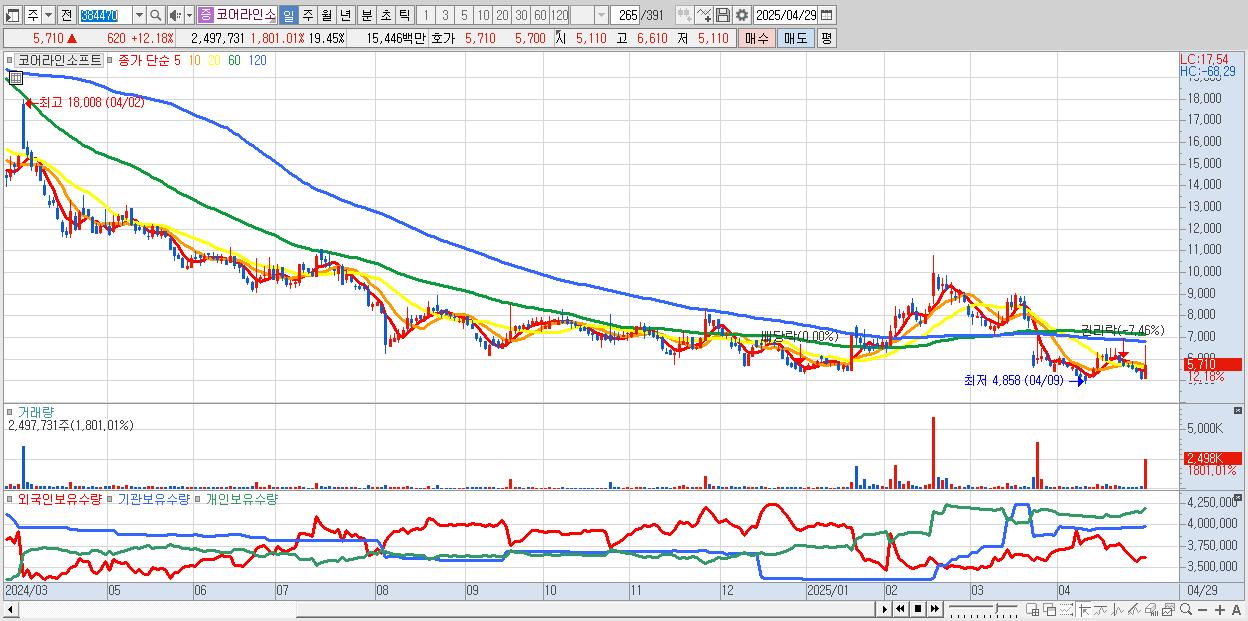Click the 매수 (buy) button

757,38
